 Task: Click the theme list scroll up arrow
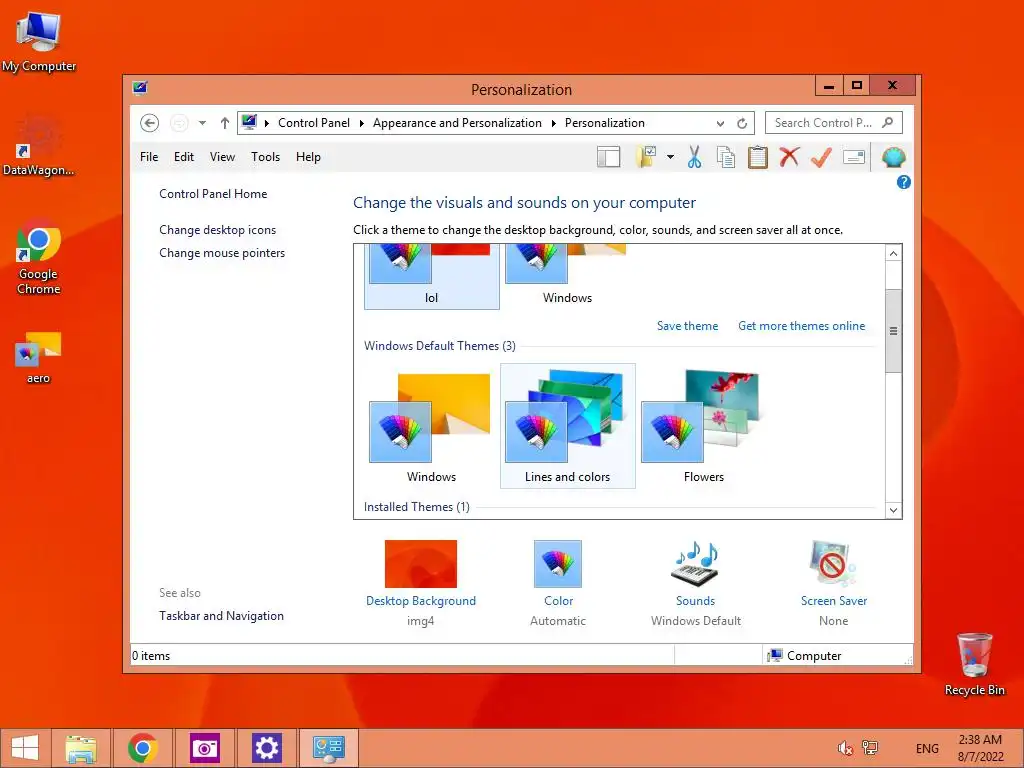pyautogui.click(x=893, y=253)
